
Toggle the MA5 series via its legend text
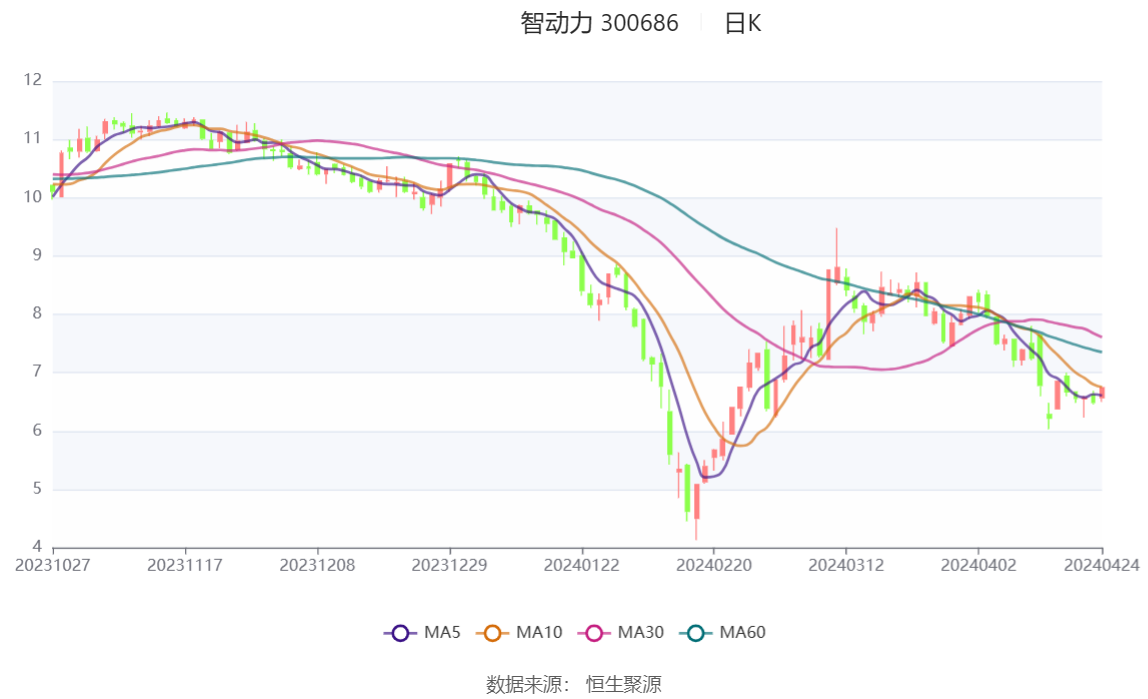[442, 633]
